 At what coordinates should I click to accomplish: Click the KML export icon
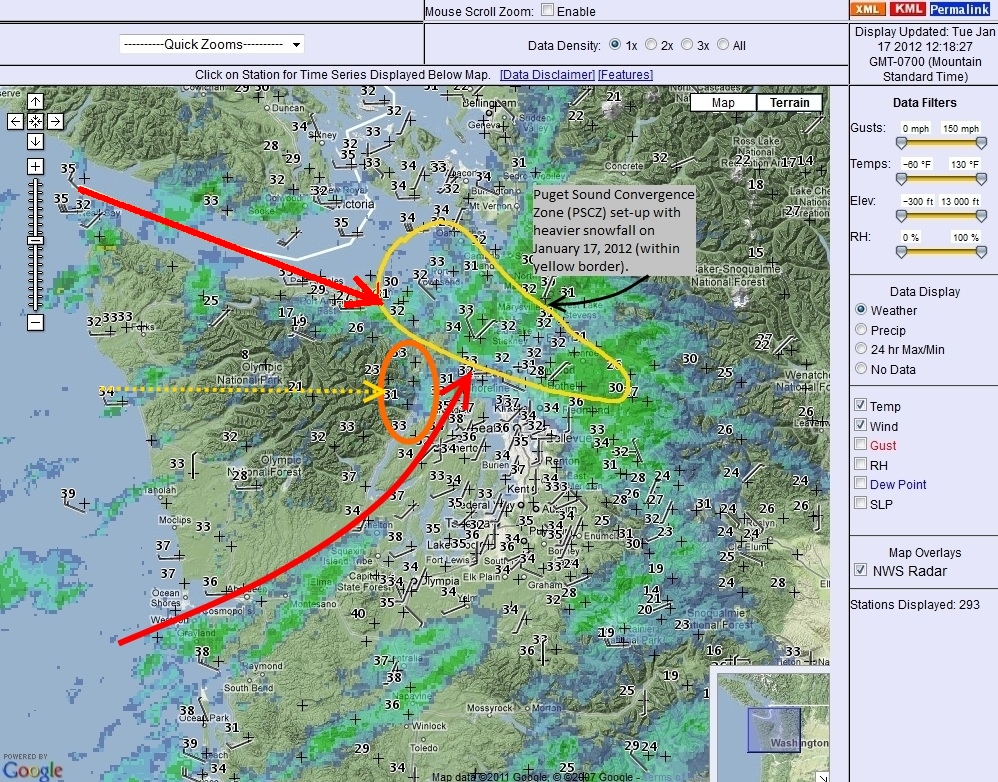[907, 9]
